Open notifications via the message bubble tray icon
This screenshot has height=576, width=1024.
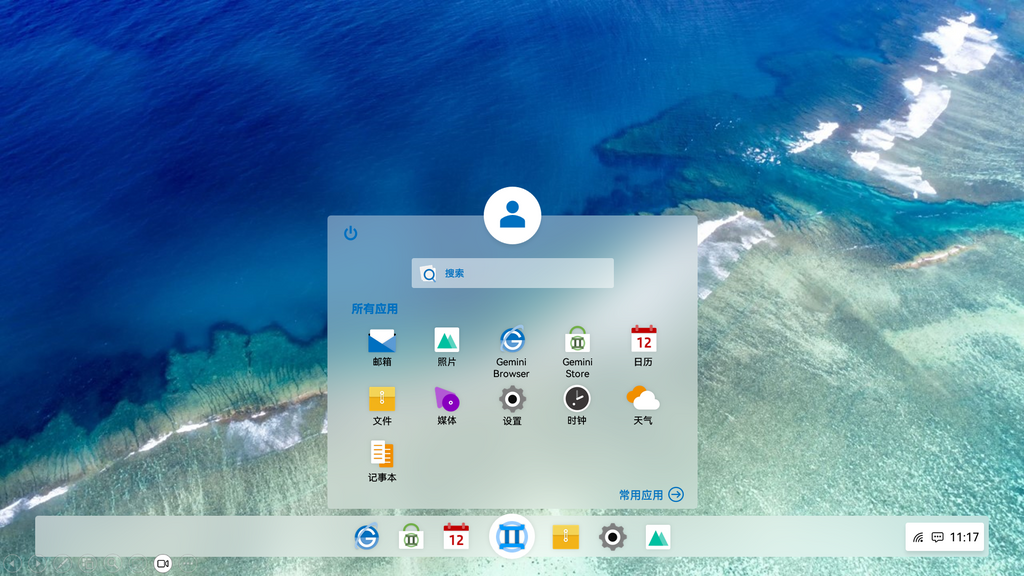tap(938, 536)
